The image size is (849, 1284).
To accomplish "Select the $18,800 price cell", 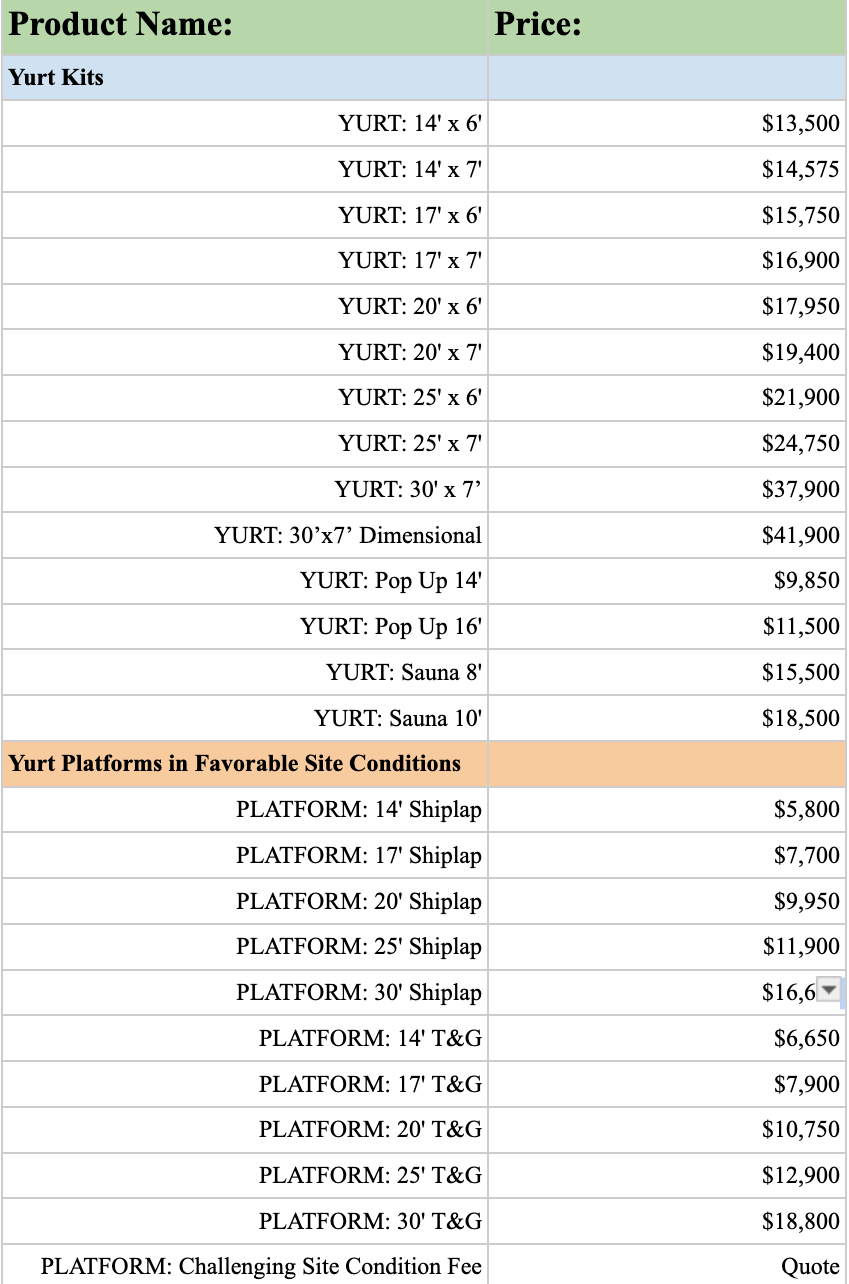I will pyautogui.click(x=667, y=1221).
